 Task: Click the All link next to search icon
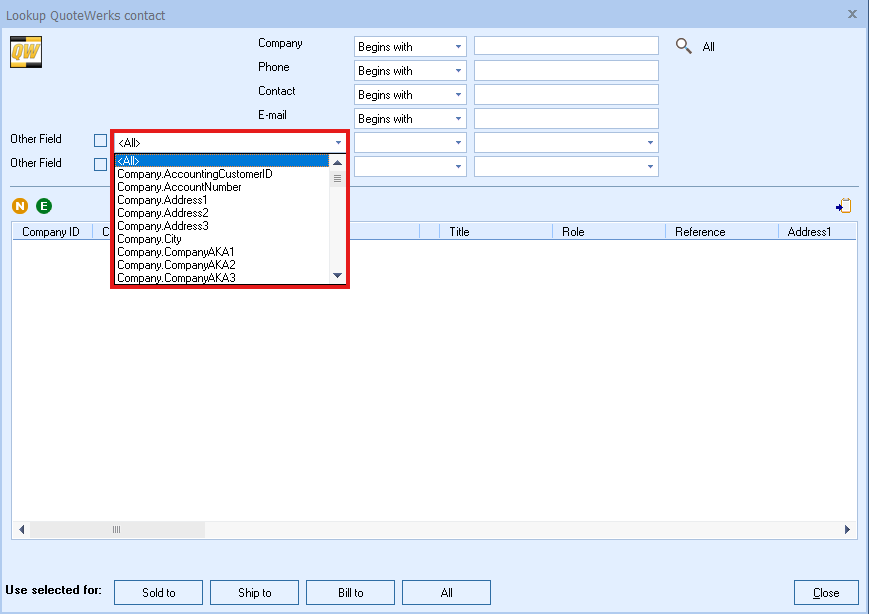pyautogui.click(x=708, y=47)
